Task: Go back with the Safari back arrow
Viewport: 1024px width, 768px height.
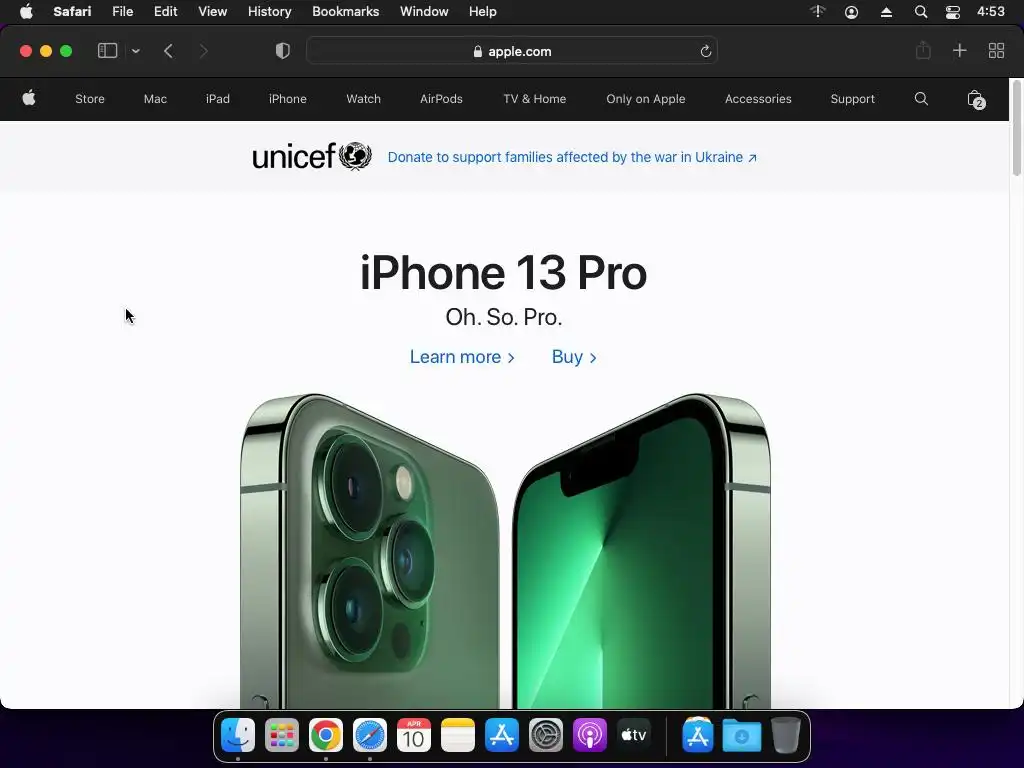Action: click(168, 51)
